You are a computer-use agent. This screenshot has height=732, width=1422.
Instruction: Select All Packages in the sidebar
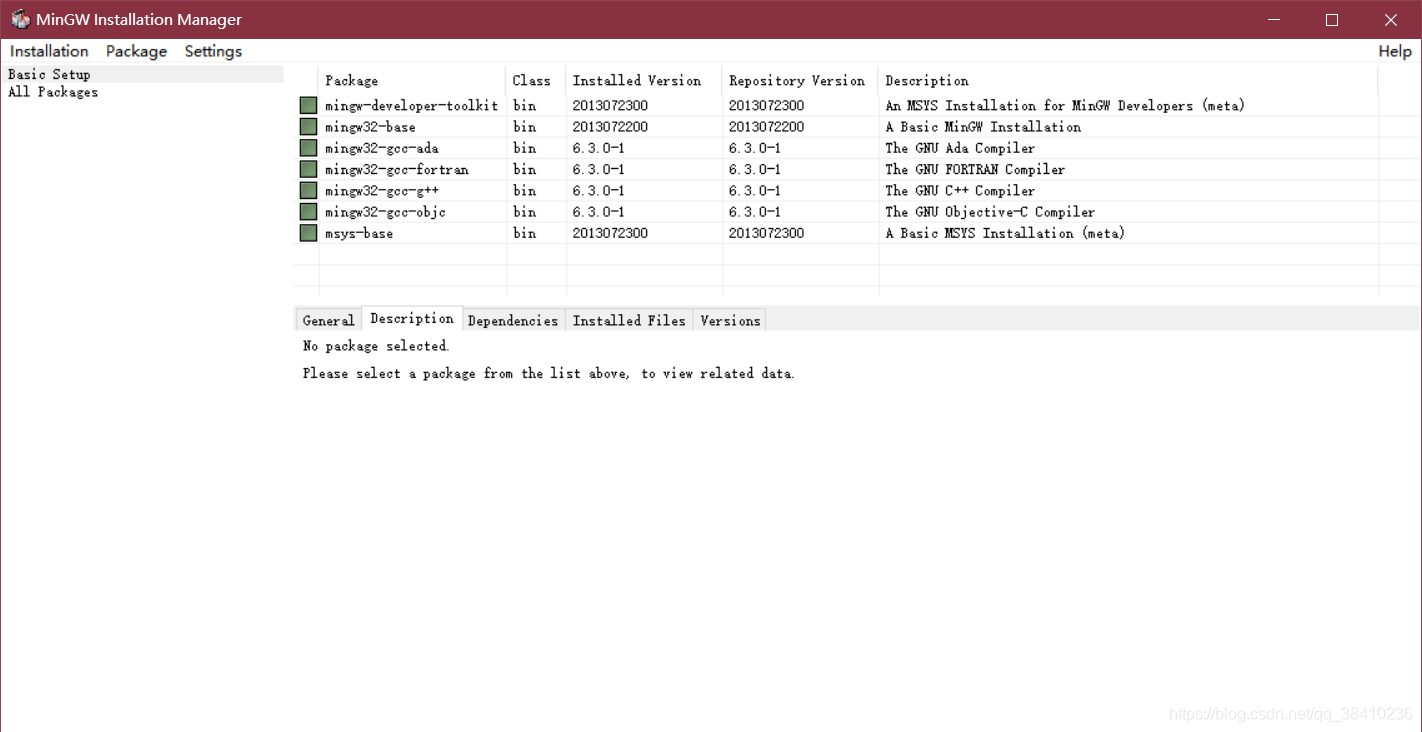(x=53, y=92)
